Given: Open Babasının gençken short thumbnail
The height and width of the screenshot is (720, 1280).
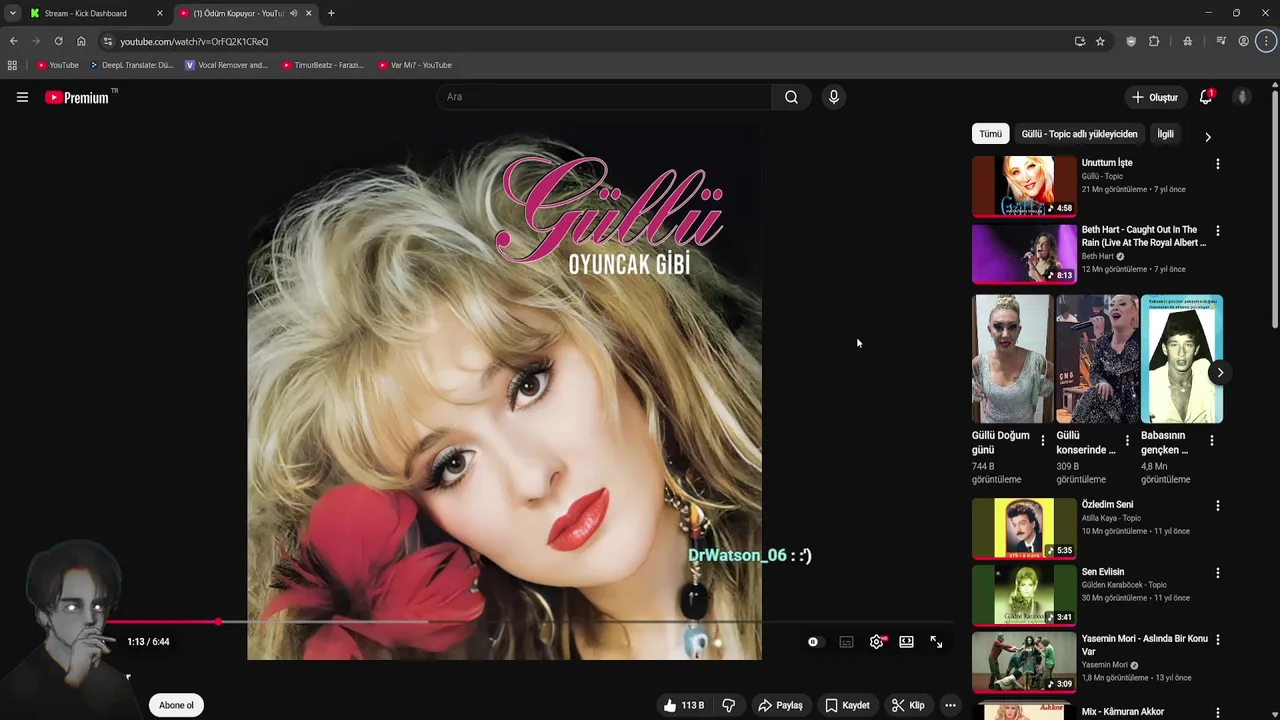Looking at the screenshot, I should pyautogui.click(x=1182, y=359).
